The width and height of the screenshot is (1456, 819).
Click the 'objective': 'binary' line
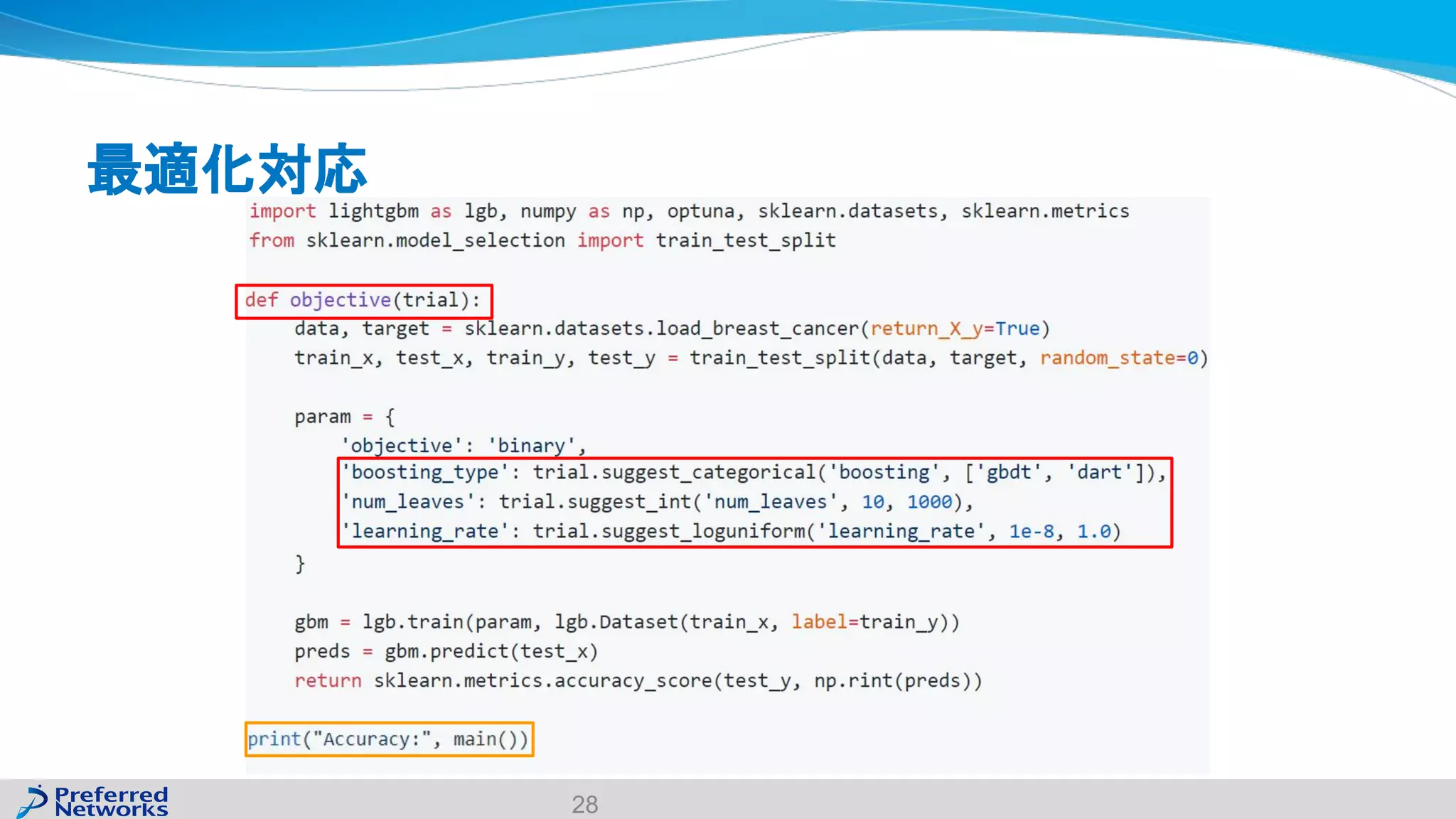coord(464,445)
